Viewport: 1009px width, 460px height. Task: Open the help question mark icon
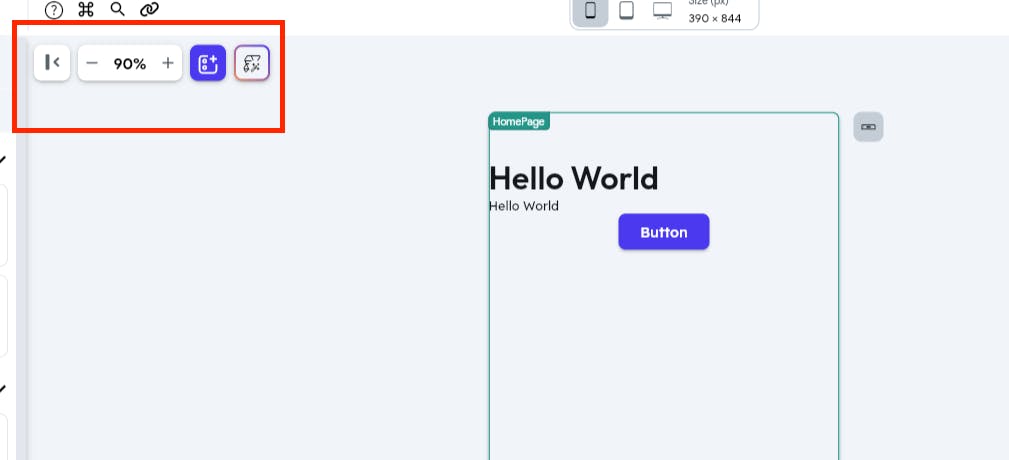point(54,10)
